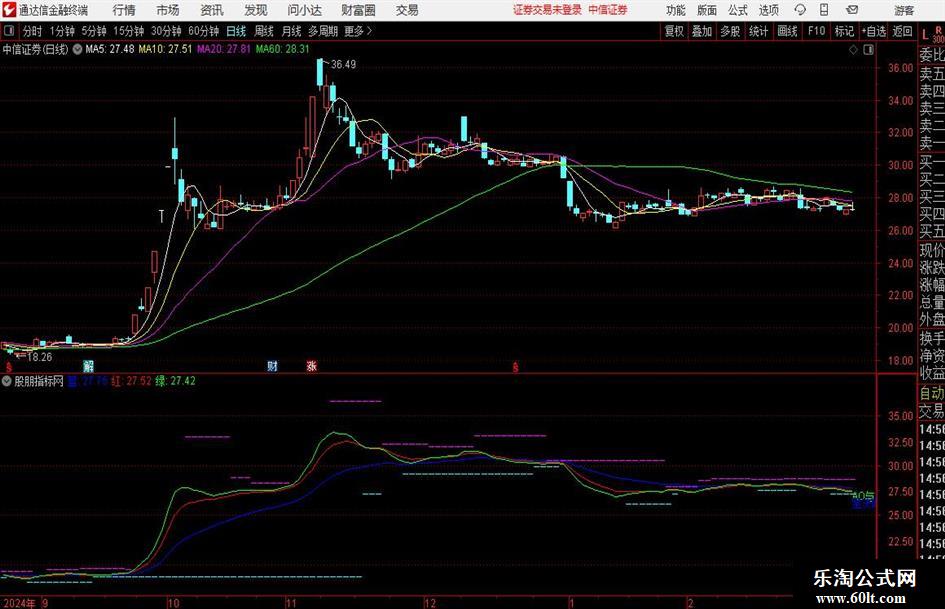Open the 行情 menu

pos(124,10)
